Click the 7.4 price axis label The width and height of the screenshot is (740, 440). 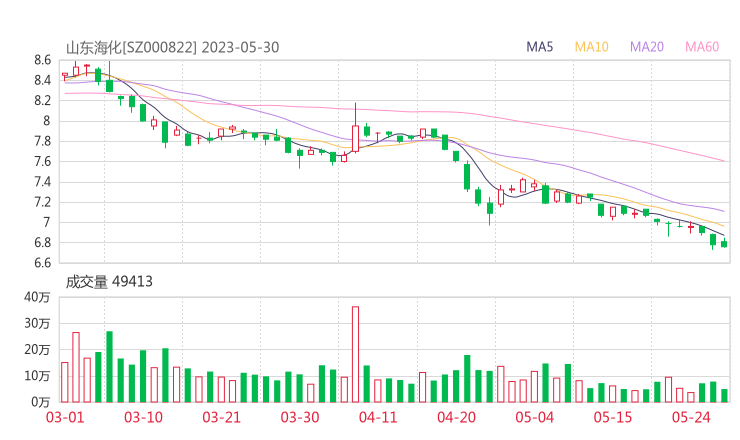(x=42, y=182)
